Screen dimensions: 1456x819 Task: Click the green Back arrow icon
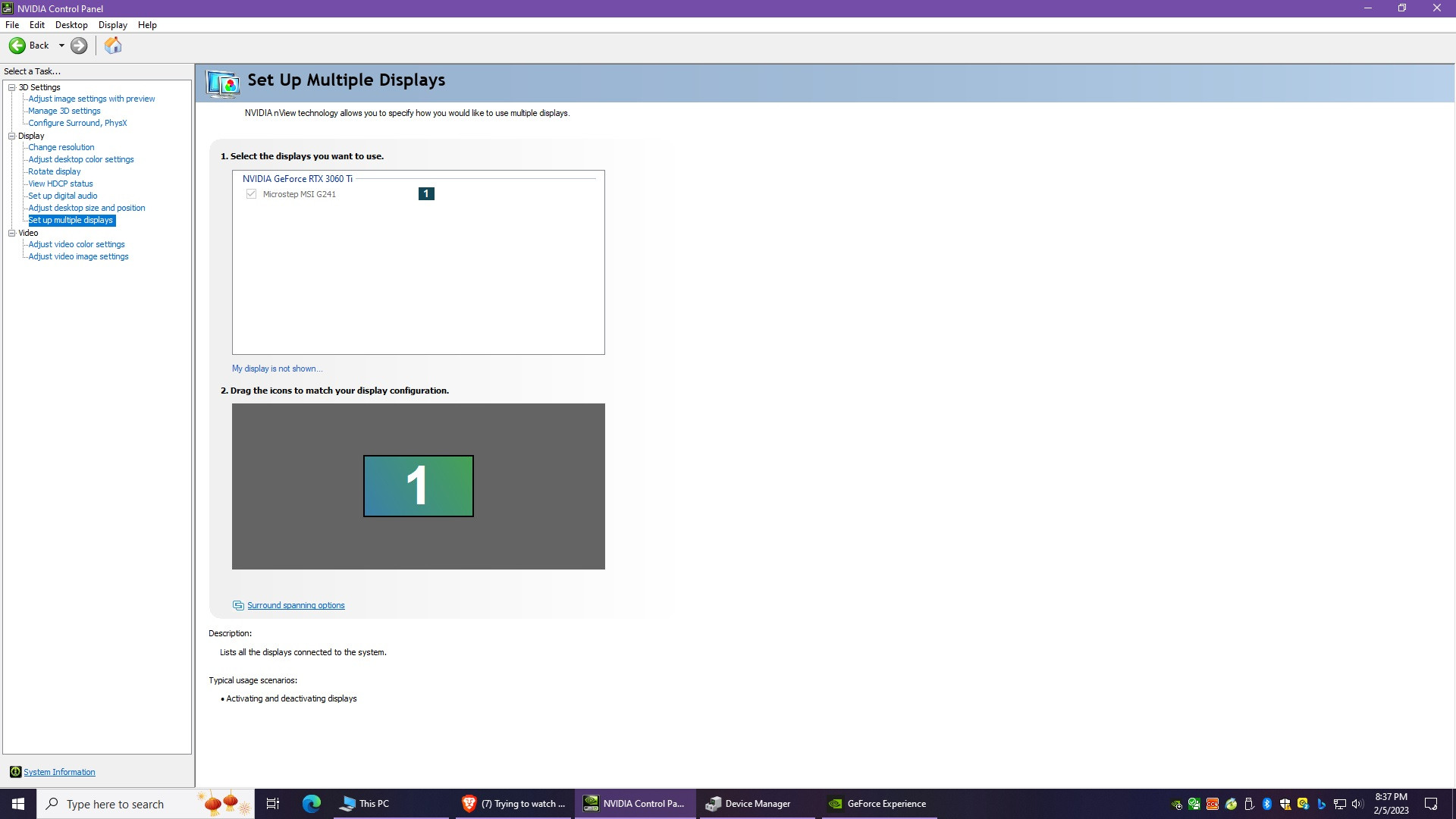(x=17, y=45)
